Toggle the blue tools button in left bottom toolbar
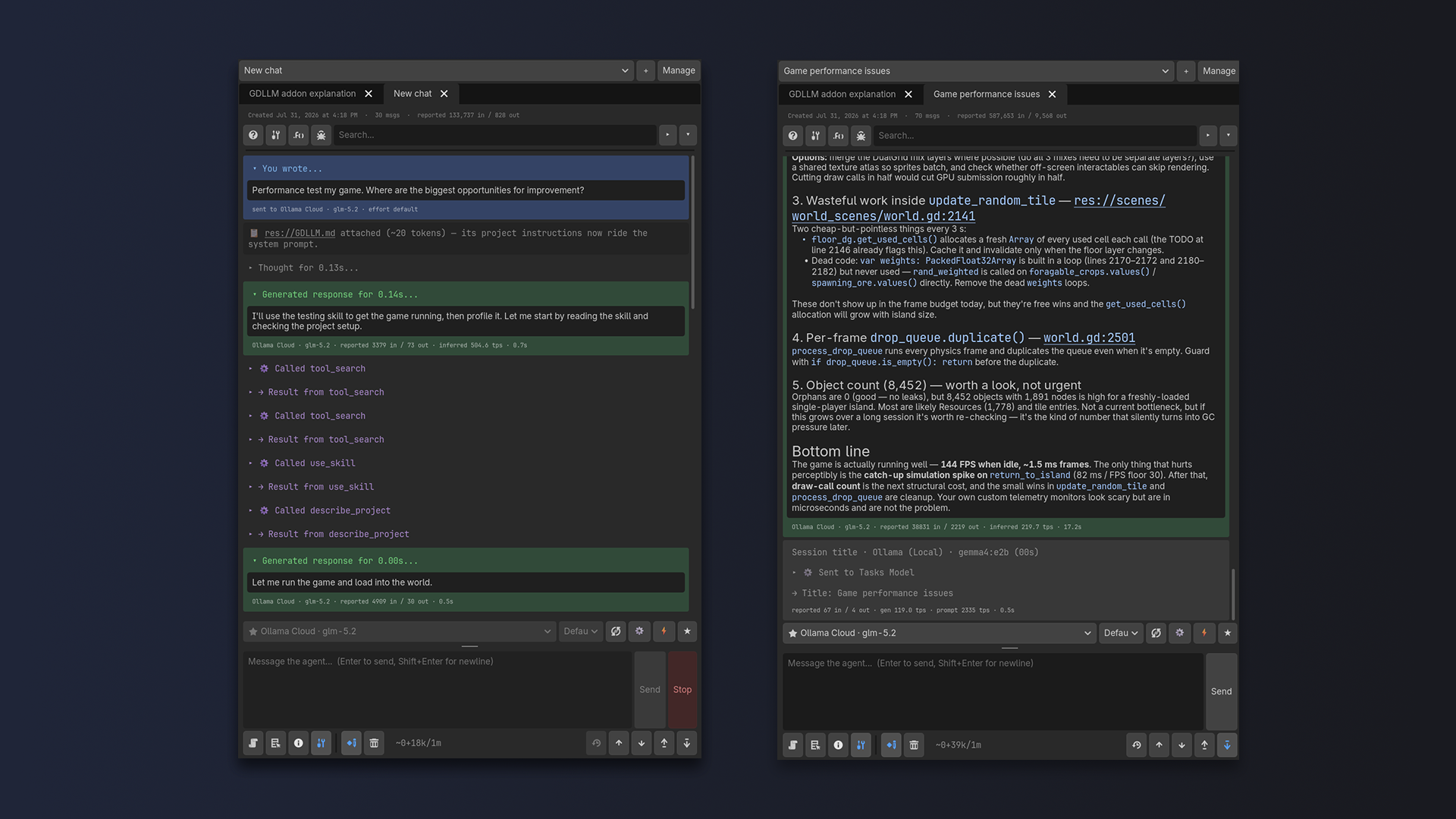Screen dimensions: 1456x819 click(322, 743)
